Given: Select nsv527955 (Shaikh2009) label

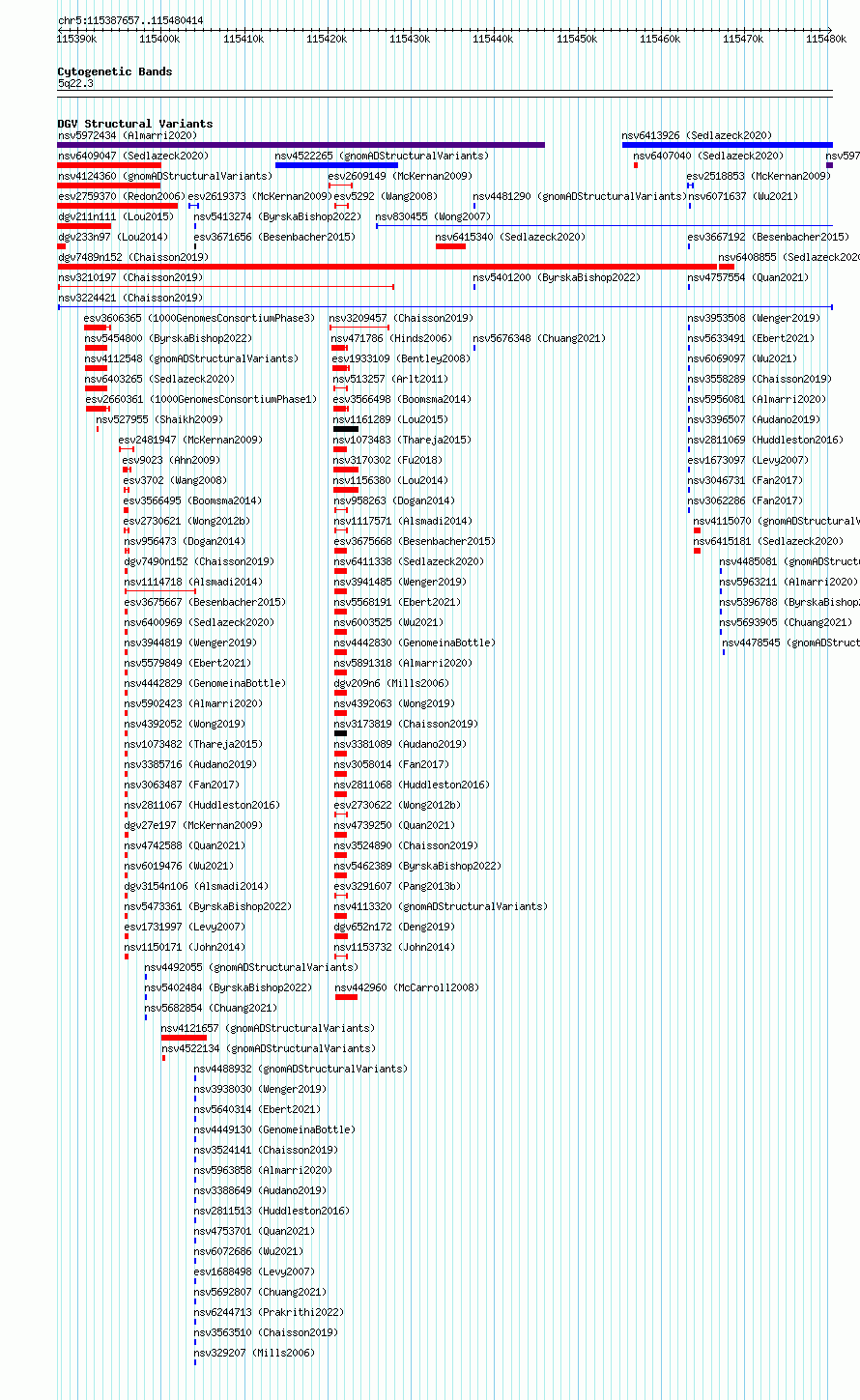Looking at the screenshot, I should [159, 420].
